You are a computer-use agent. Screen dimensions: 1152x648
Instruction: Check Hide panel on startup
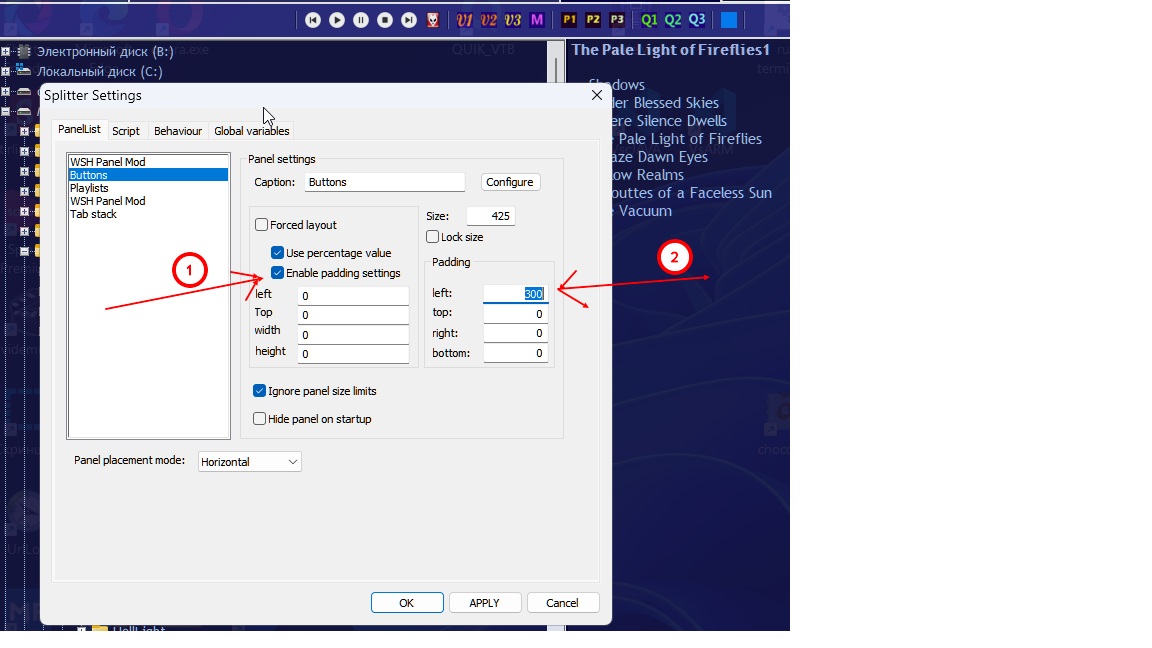(260, 419)
